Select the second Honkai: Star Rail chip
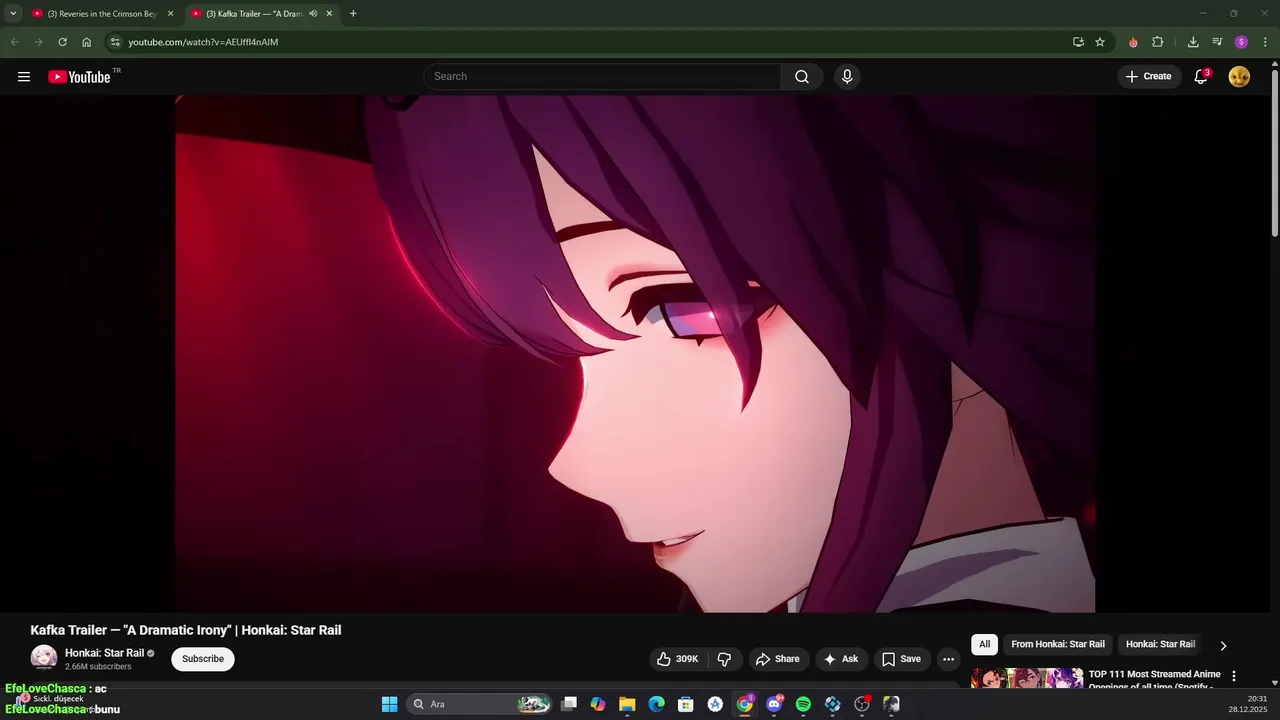Screen dimensions: 1280x720 tap(1160, 645)
